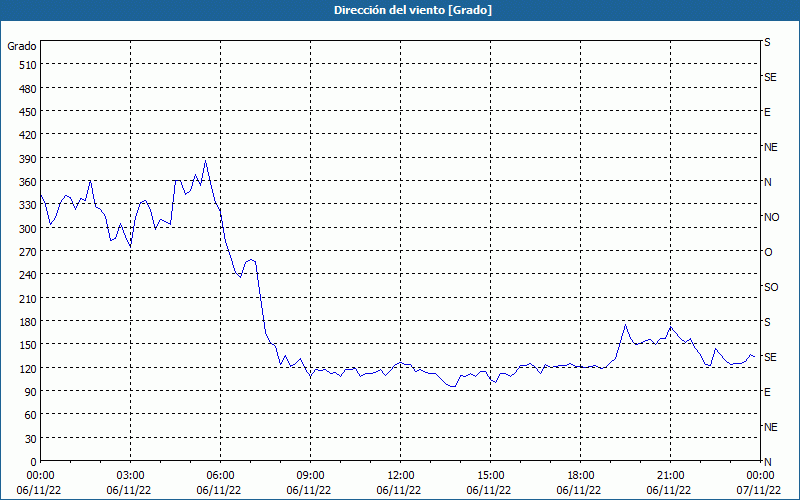Image resolution: width=800 pixels, height=500 pixels.
Task: Click compass label 'S' level with 180
Action: point(767,322)
